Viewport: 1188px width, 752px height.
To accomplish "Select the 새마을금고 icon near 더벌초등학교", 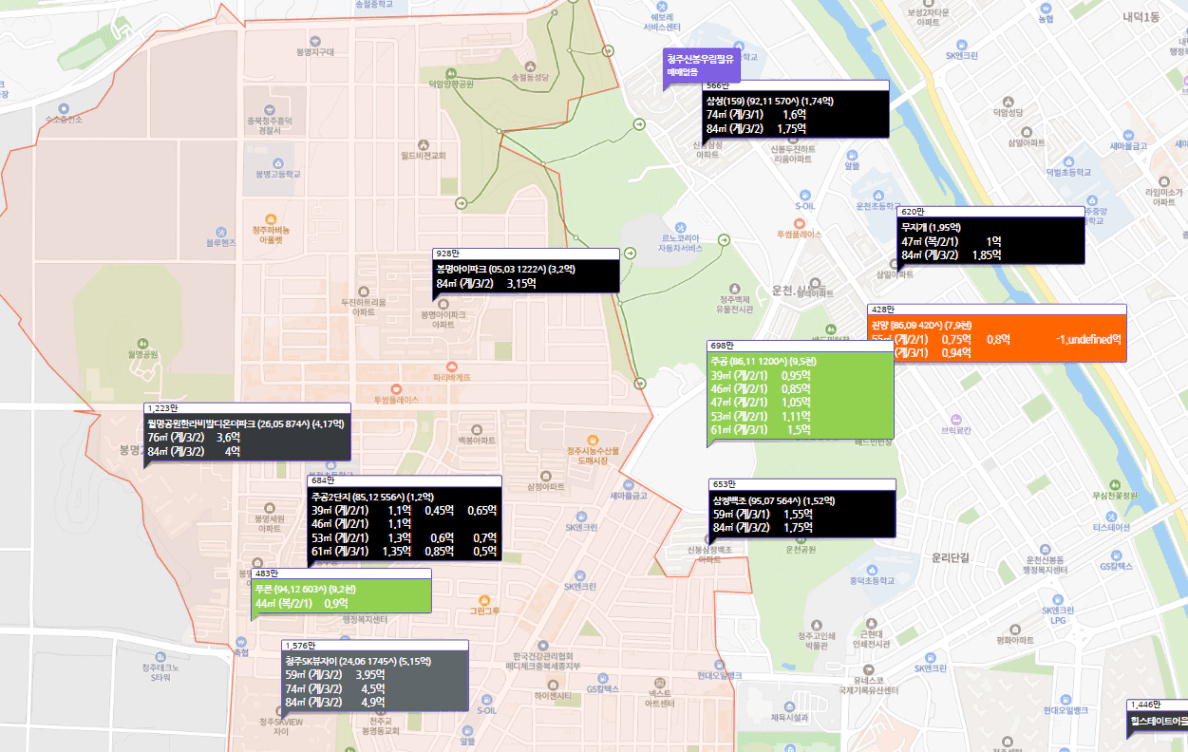I will click(x=1128, y=134).
